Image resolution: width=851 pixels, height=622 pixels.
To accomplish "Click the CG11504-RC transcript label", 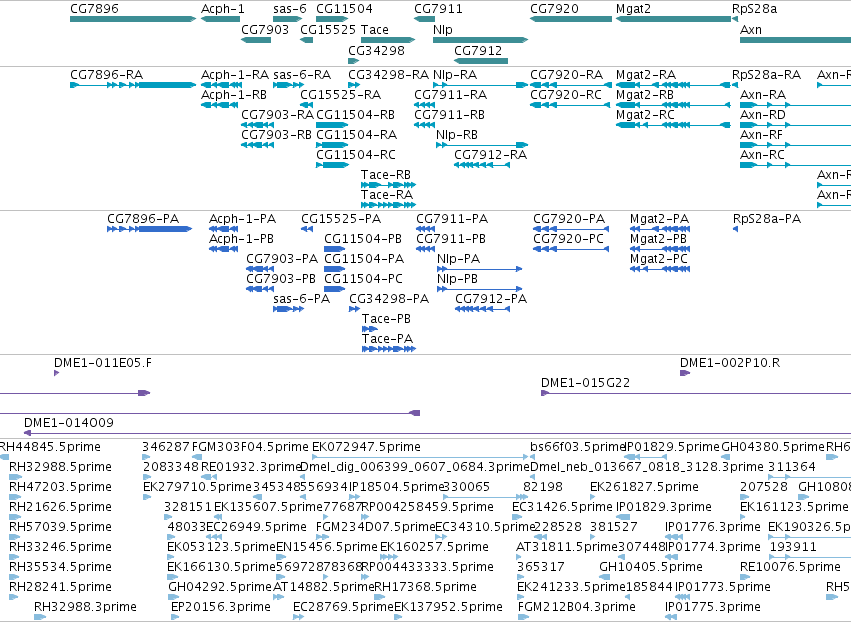I will (x=356, y=155).
